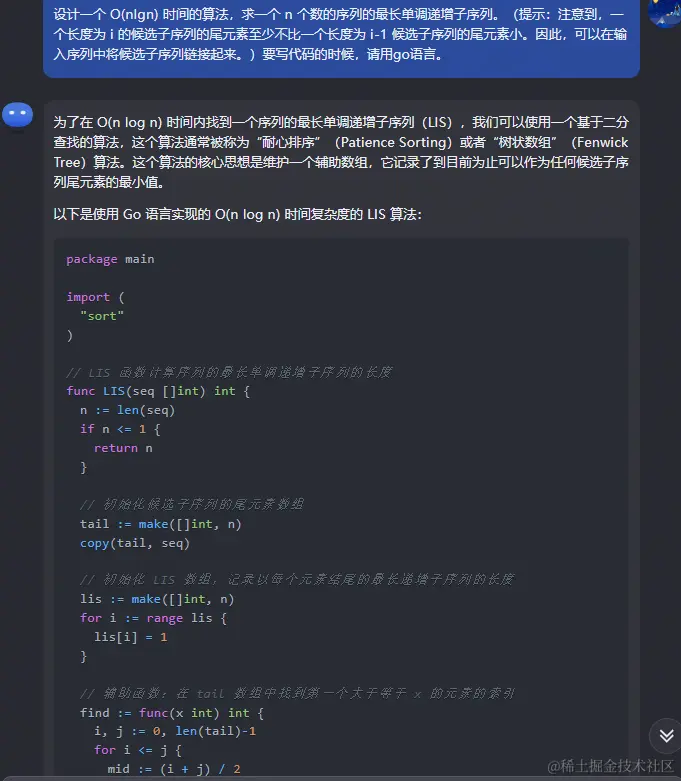
Task: Click the words "Patience Sorting" in the answer
Action: click(x=393, y=142)
